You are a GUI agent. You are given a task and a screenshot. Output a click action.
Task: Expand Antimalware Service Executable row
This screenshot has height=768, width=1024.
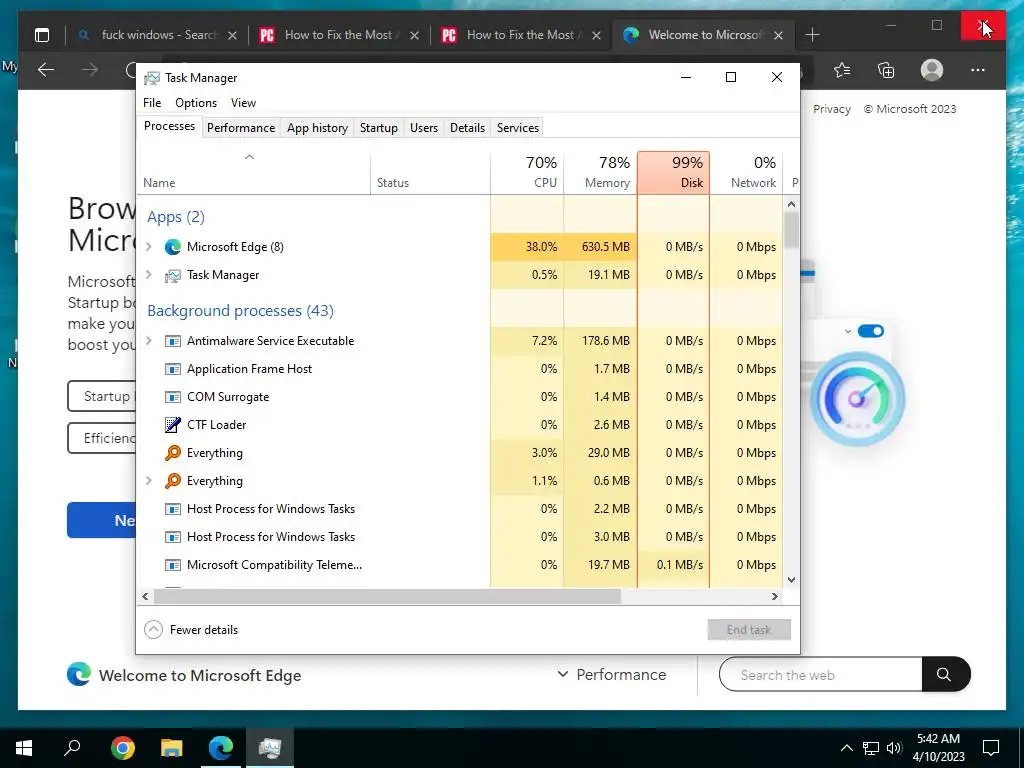tap(149, 341)
